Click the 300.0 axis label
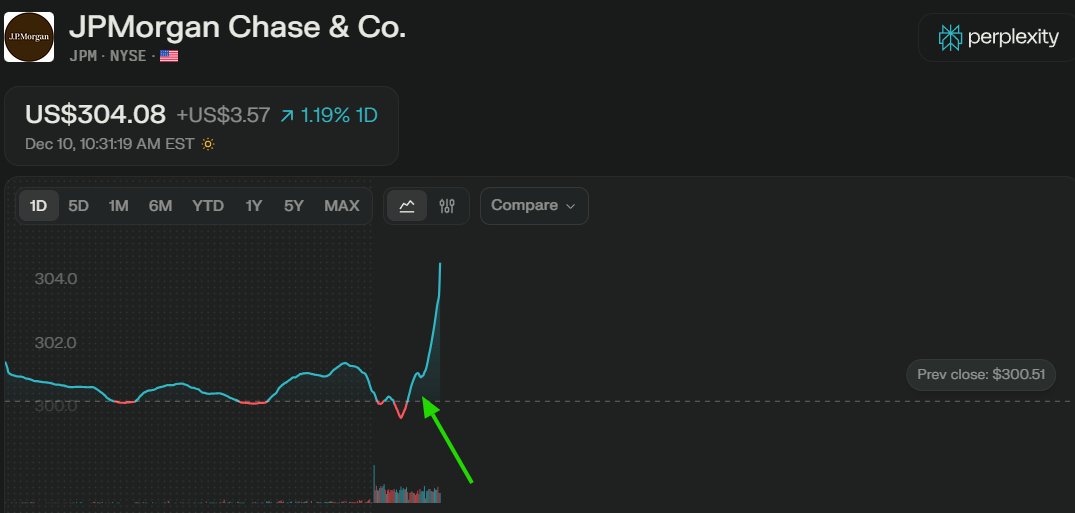The image size is (1075, 513). pos(56,406)
